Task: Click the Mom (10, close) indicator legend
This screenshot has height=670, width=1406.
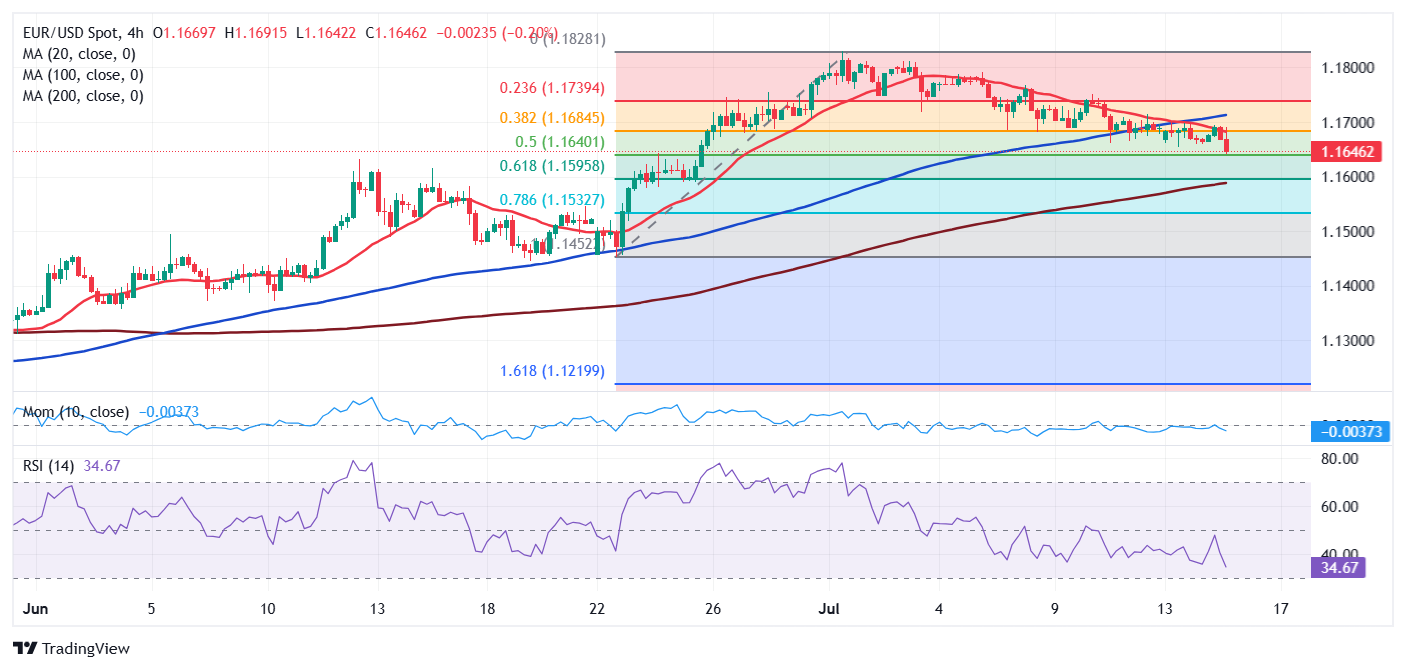Action: tap(74, 412)
